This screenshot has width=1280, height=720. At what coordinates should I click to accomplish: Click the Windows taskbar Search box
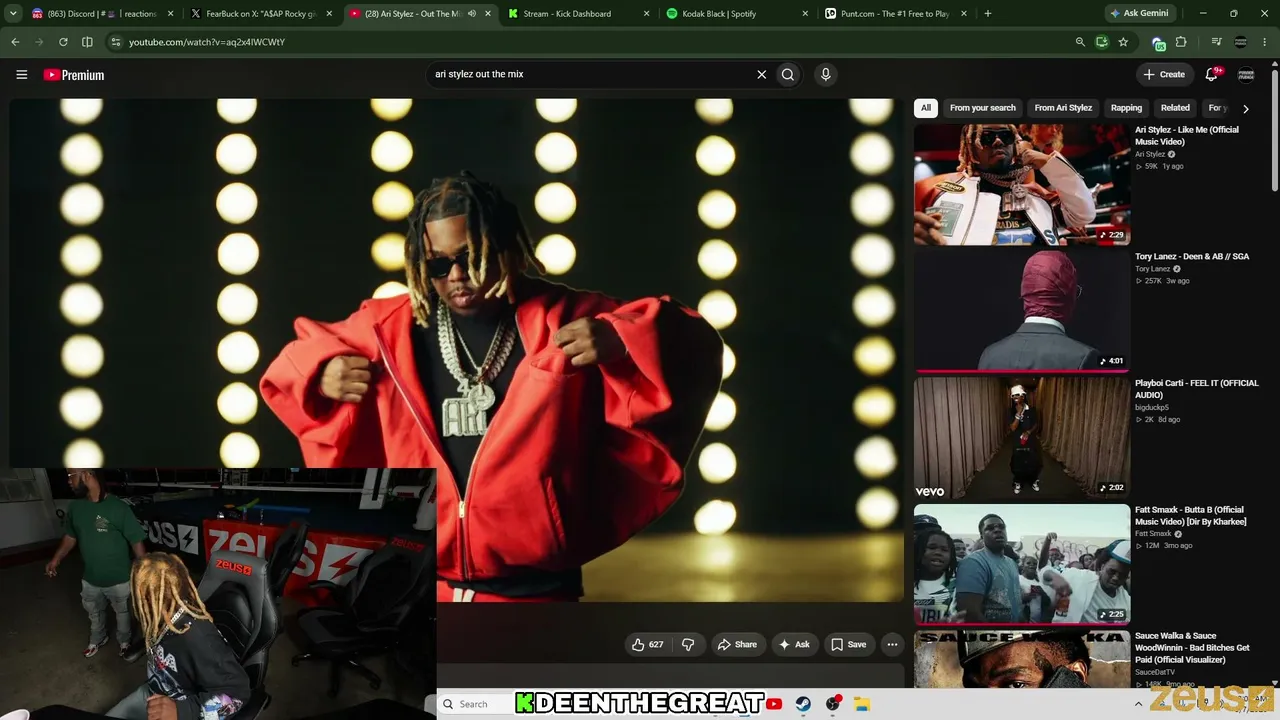[x=476, y=704]
